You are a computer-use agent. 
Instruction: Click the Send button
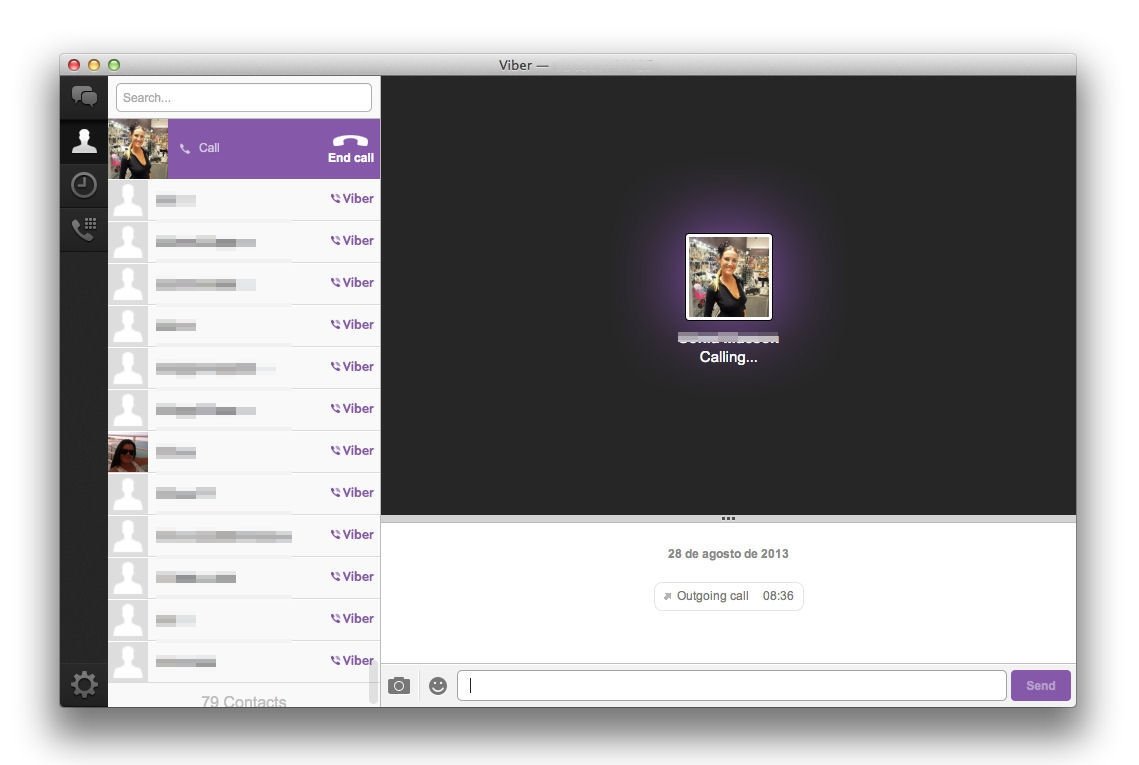1040,685
